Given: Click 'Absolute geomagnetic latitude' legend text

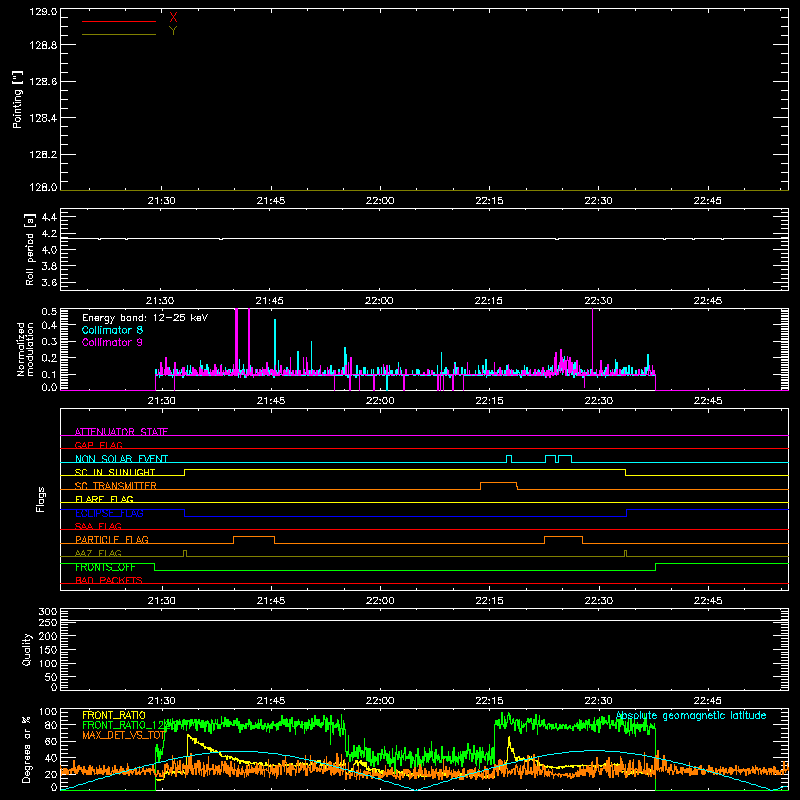Looking at the screenshot, I should pos(691,715).
